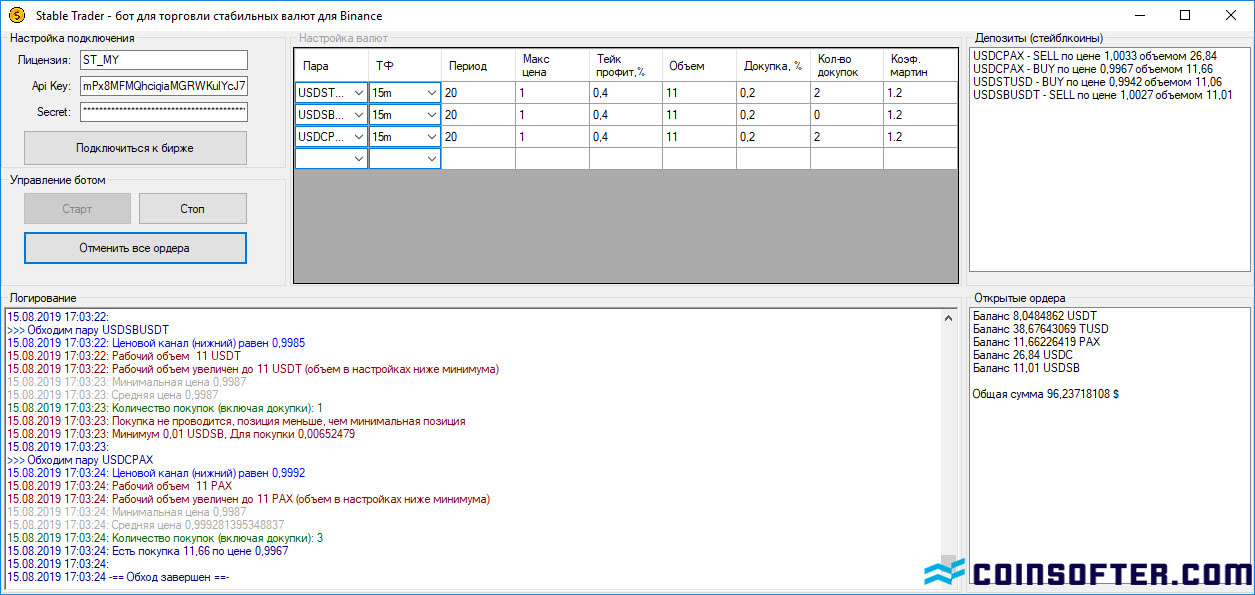Screen dimensions: 1255x595
Task: Click the 'Макс цена' column header
Action: (552, 65)
